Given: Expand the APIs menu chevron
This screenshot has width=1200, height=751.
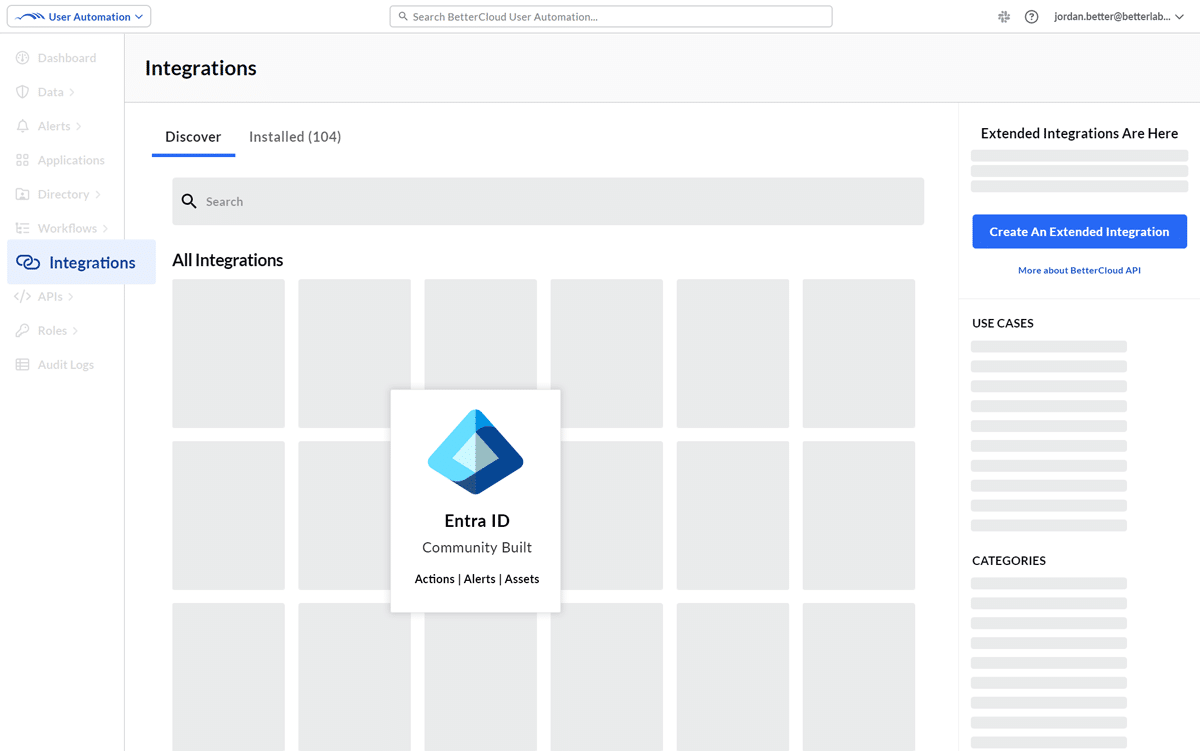Looking at the screenshot, I should pyautogui.click(x=71, y=297).
